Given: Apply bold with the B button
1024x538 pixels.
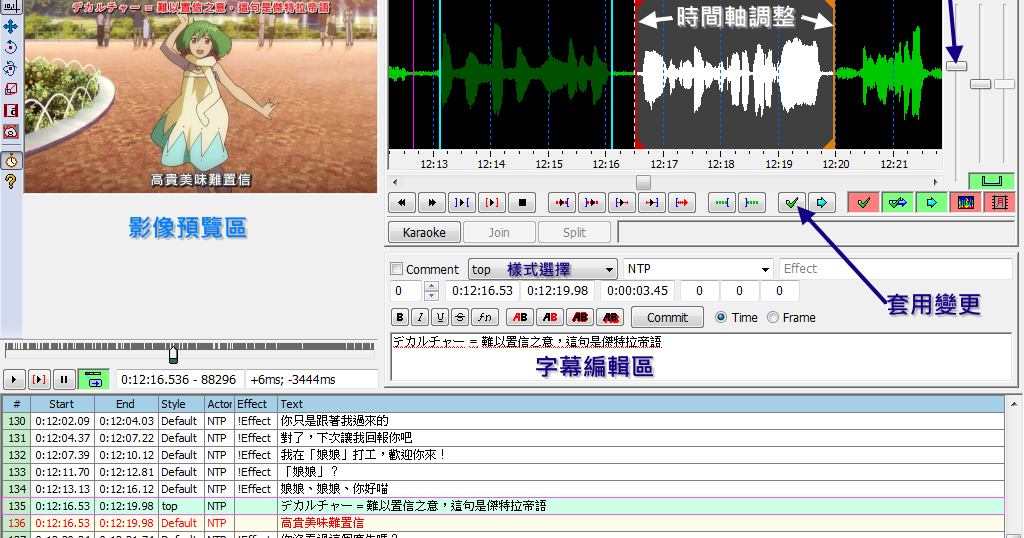Looking at the screenshot, I should 400,317.
